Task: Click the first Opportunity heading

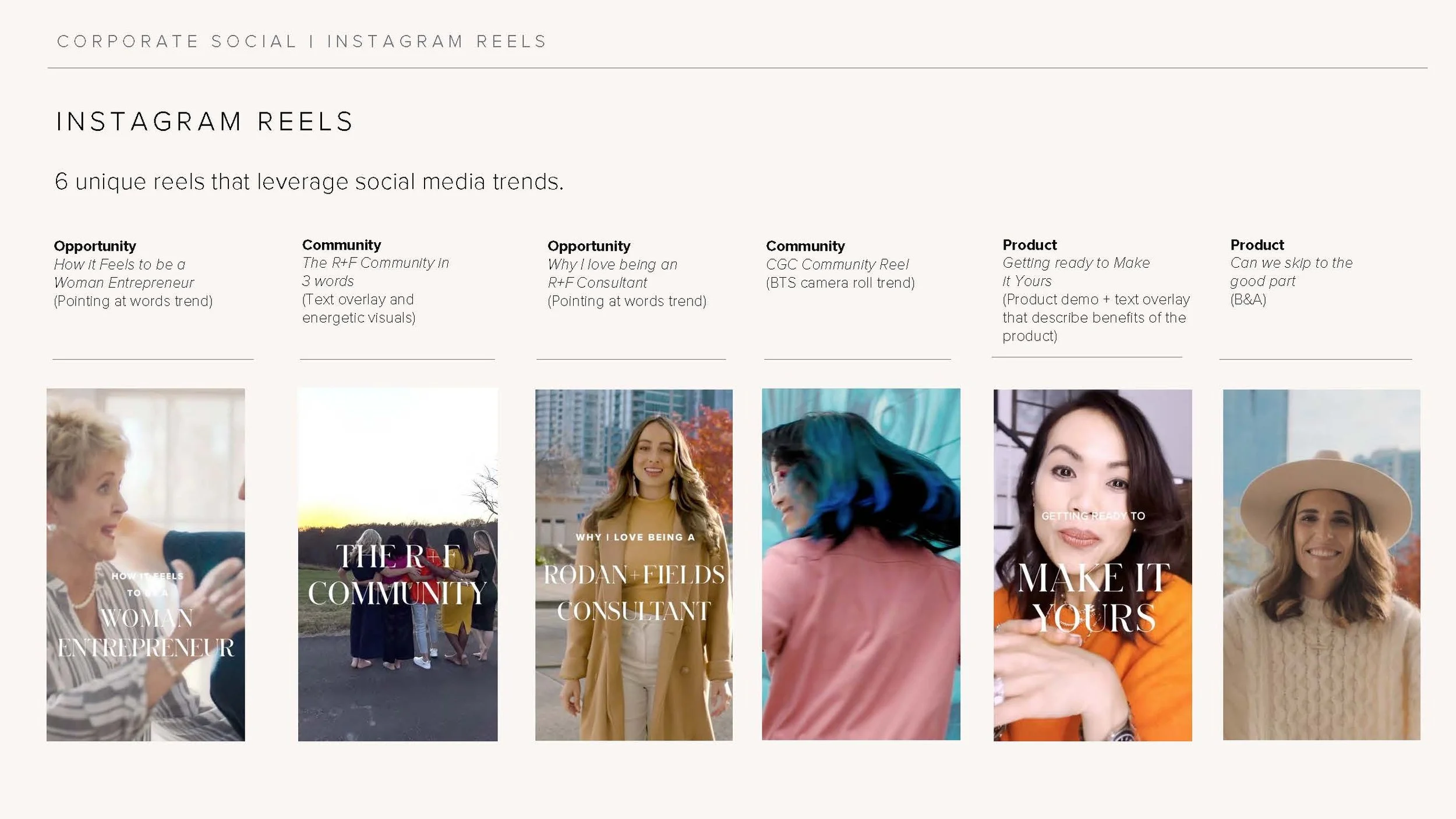Action: pos(95,246)
